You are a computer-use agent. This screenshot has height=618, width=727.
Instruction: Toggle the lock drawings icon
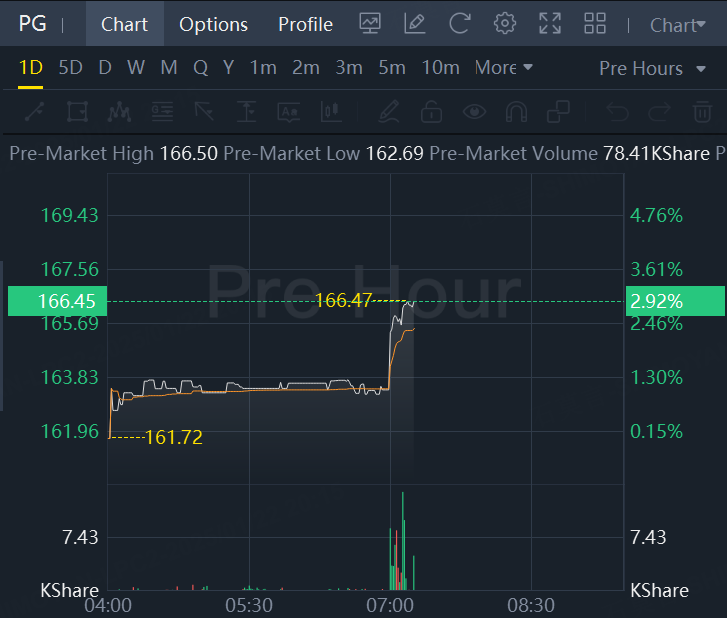click(431, 111)
